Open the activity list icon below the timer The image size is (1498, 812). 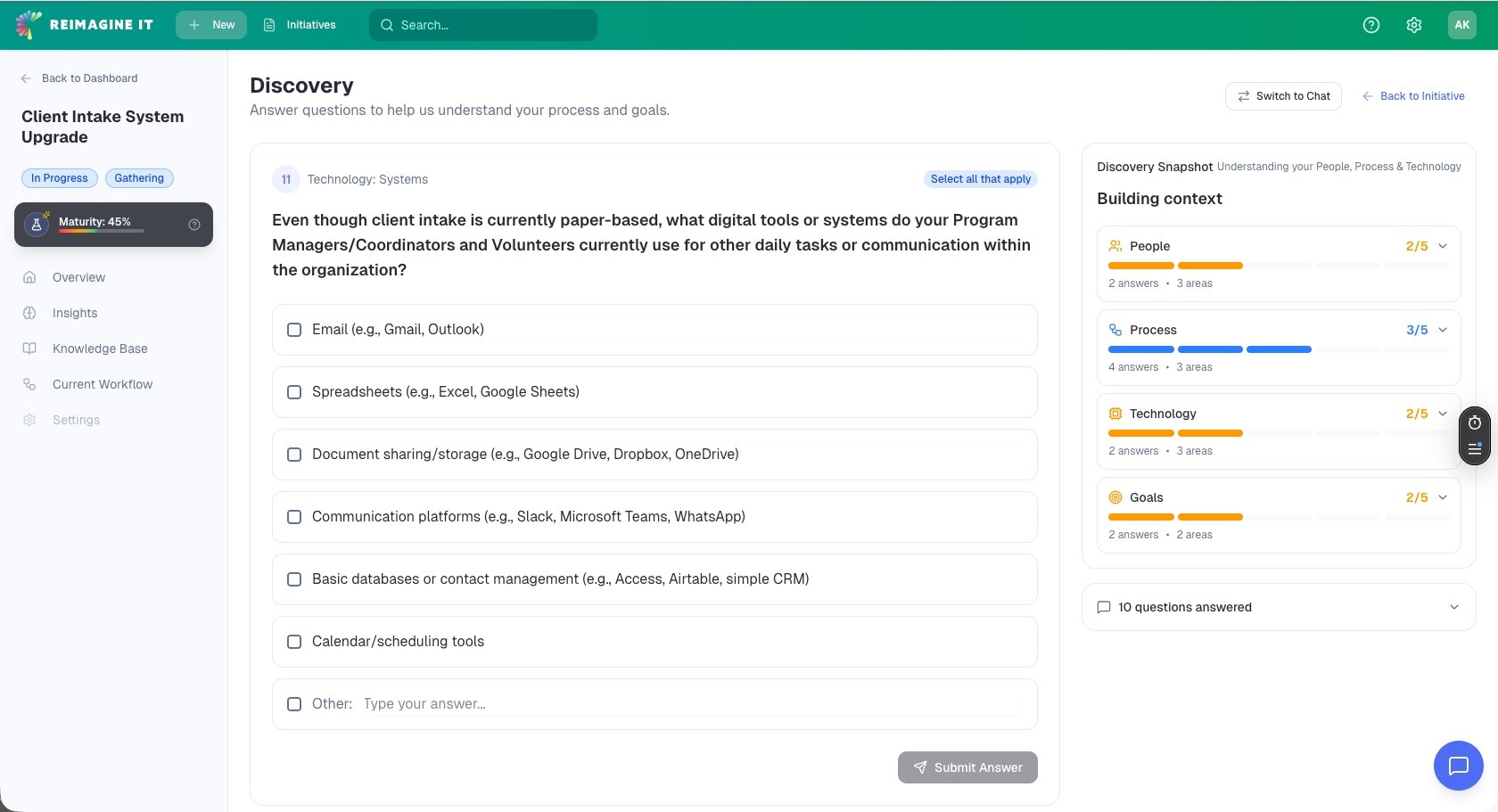tap(1475, 448)
